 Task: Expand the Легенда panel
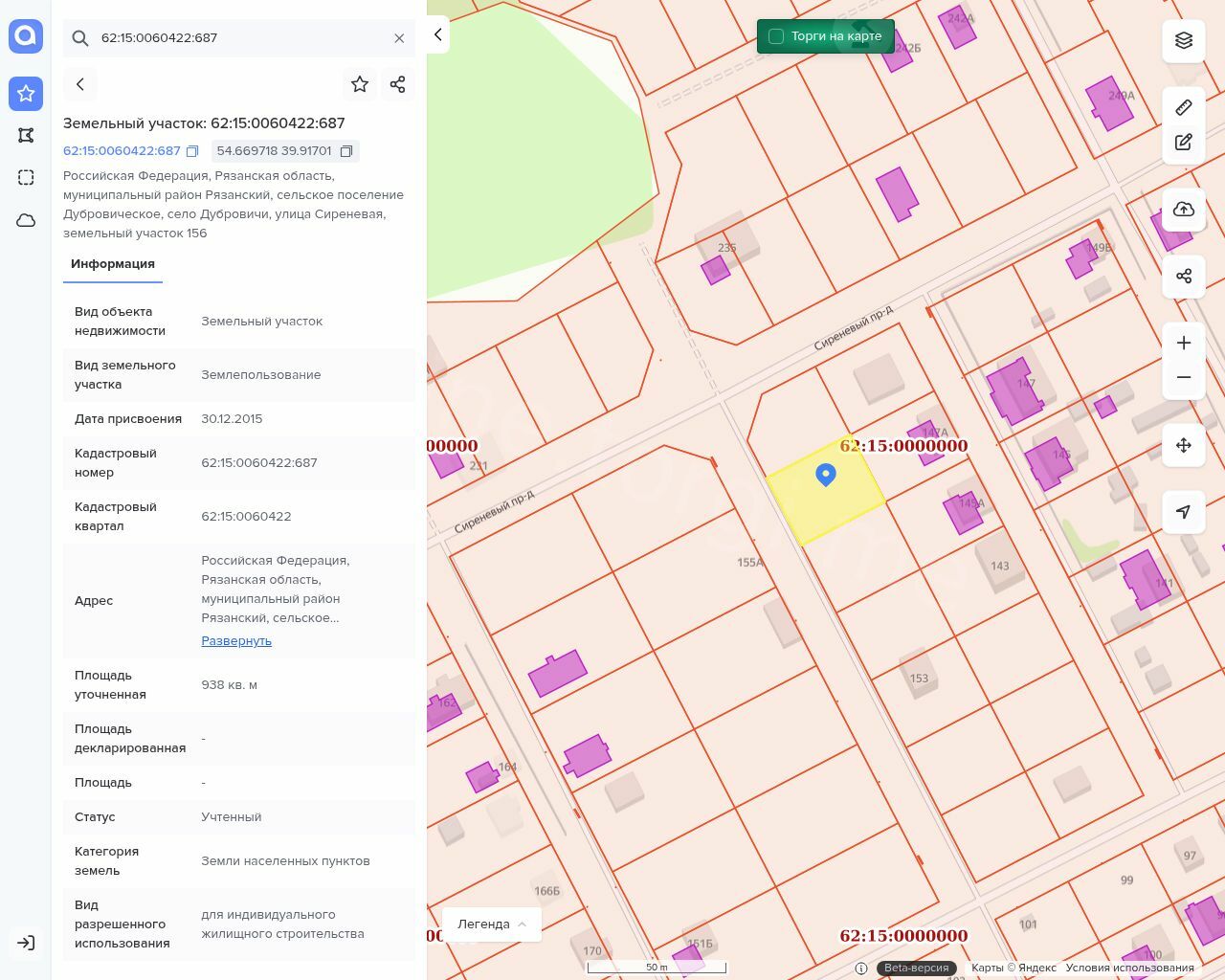click(492, 924)
